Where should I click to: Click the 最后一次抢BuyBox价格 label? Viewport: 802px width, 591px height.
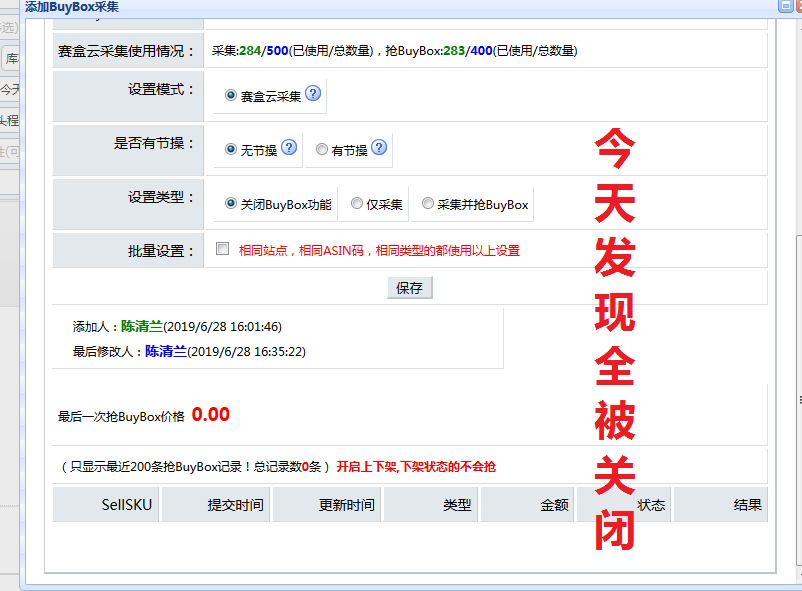(121, 417)
